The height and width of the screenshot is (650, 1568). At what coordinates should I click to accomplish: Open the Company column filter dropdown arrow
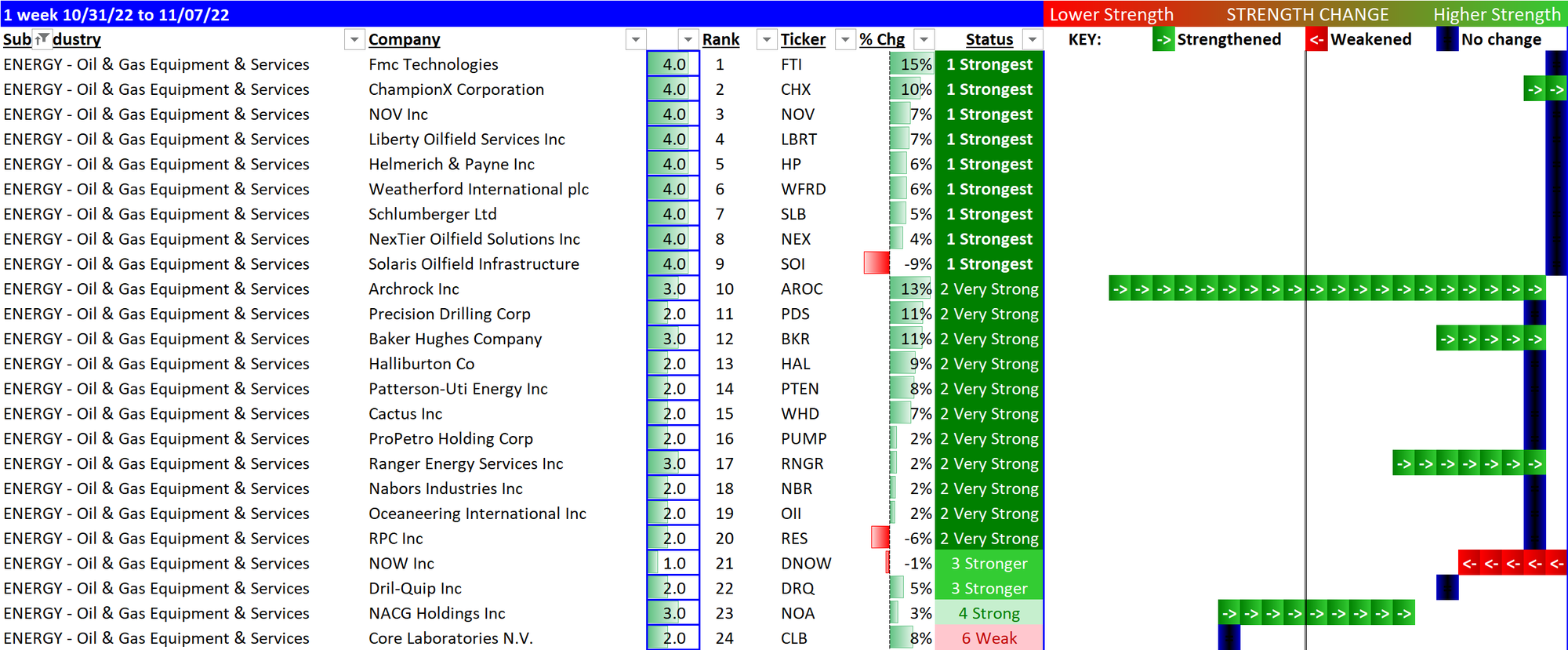point(636,39)
